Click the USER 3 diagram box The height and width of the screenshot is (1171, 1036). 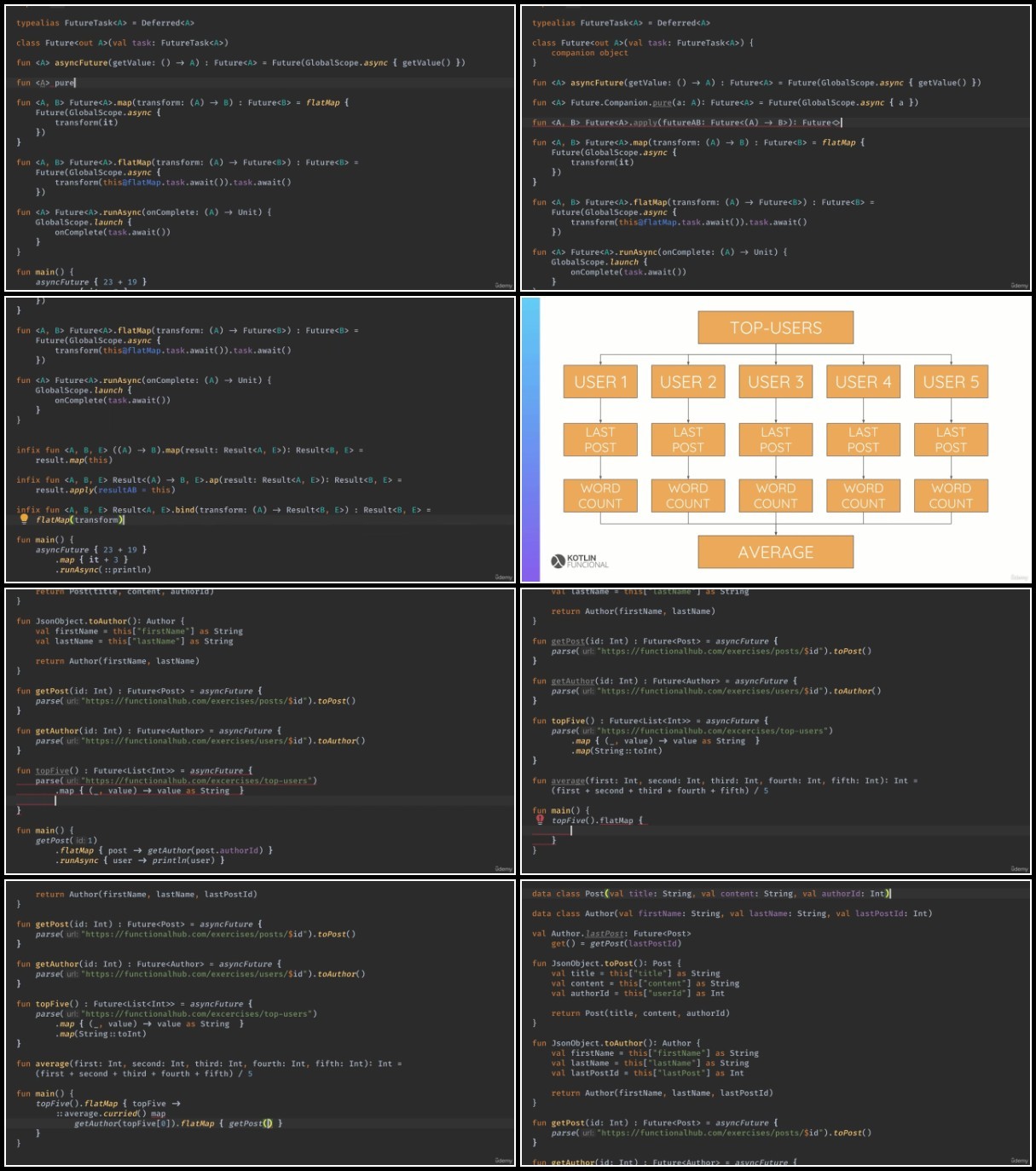coord(775,382)
